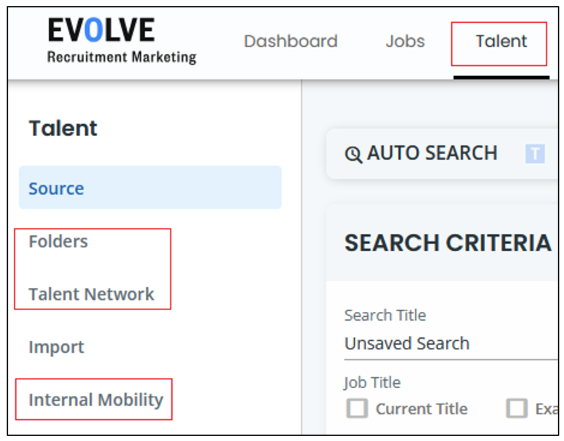Click the Talent heading in sidebar

click(x=63, y=128)
